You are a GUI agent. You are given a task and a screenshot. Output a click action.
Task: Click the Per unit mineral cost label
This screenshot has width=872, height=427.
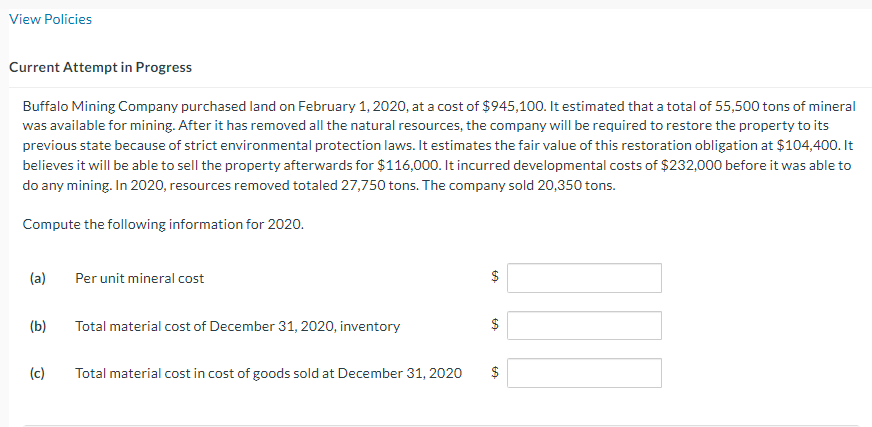point(139,278)
